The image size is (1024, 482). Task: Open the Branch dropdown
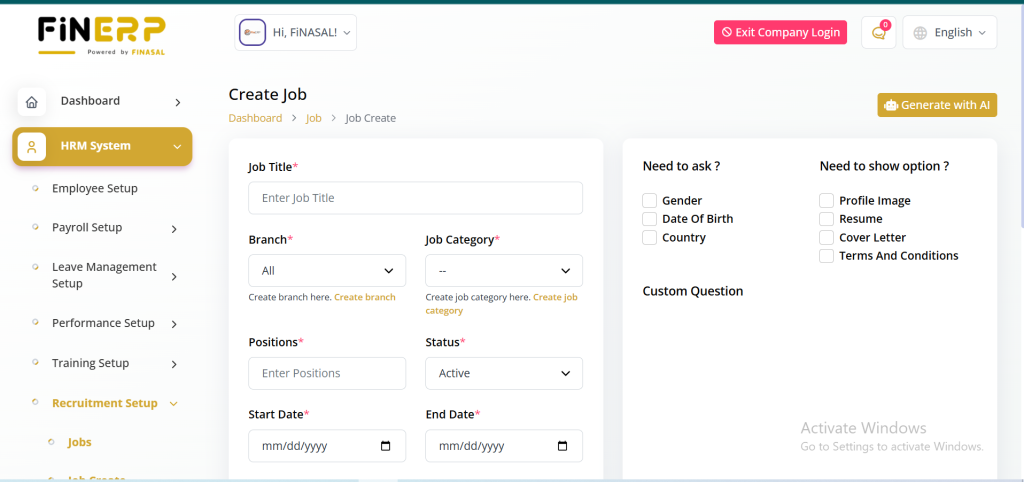(x=327, y=271)
